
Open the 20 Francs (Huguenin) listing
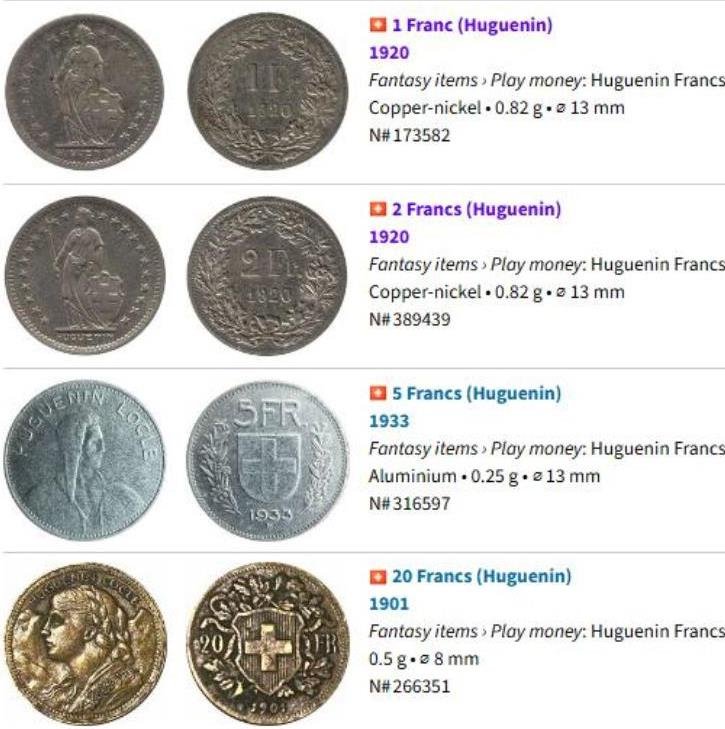[x=481, y=576]
